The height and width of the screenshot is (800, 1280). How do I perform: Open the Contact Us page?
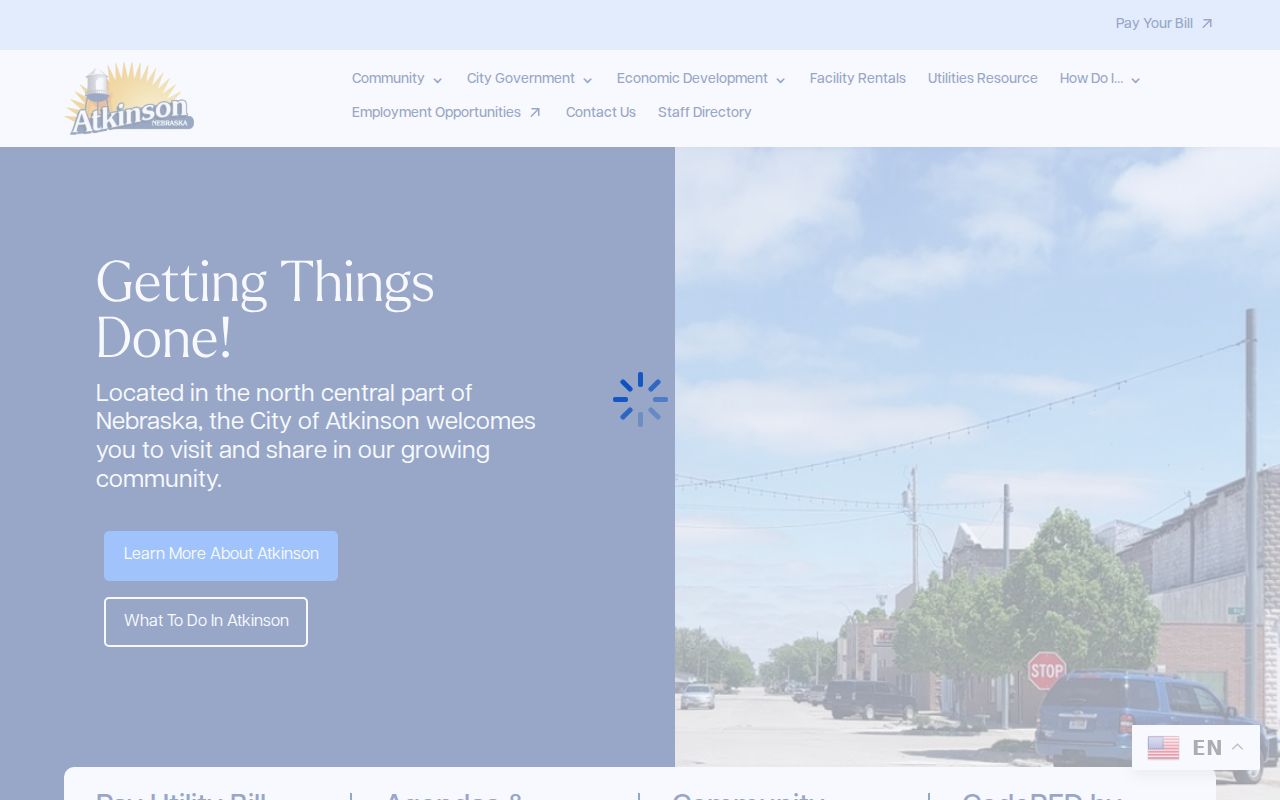(601, 112)
